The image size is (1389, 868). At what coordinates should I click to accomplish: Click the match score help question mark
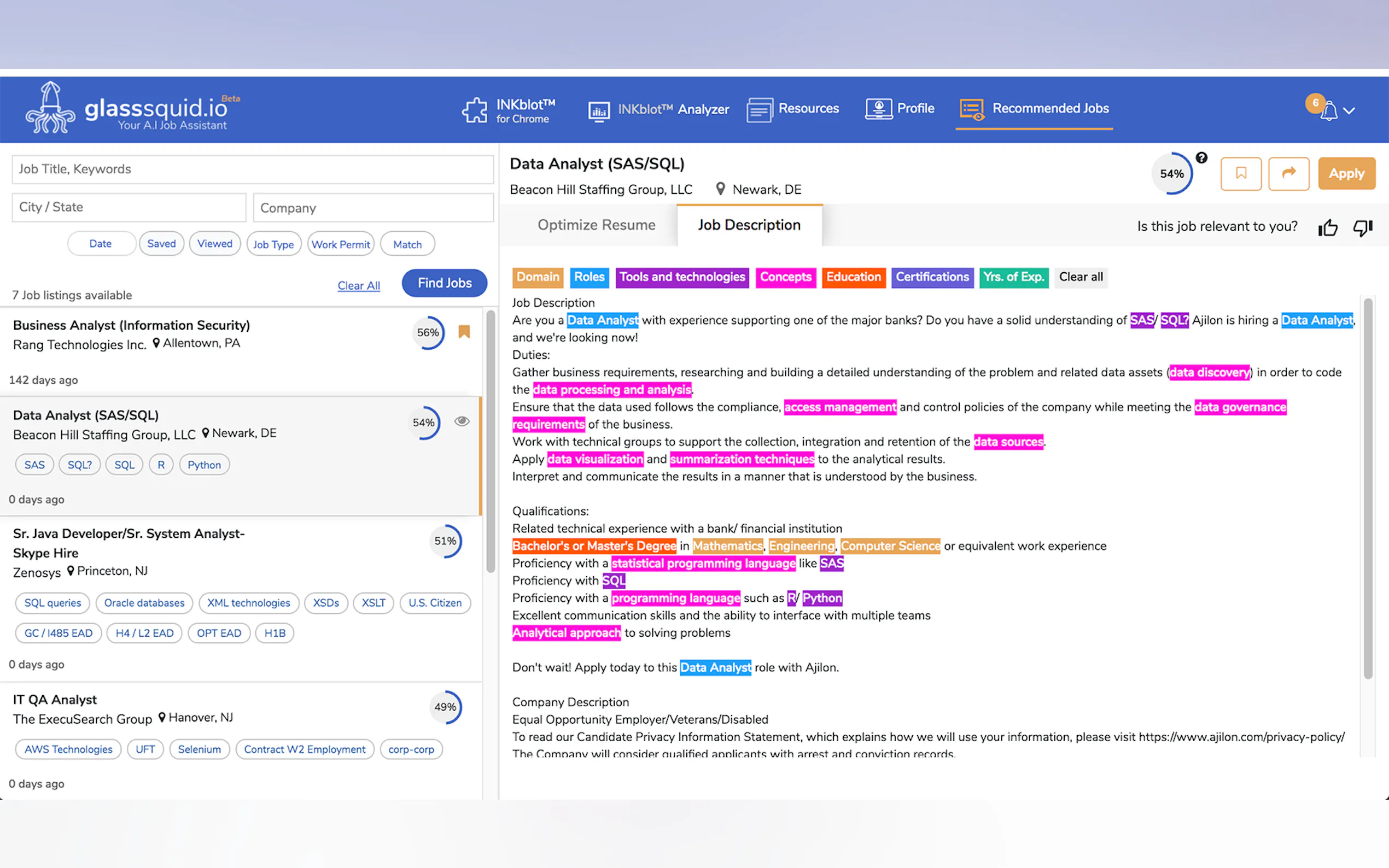1201,157
